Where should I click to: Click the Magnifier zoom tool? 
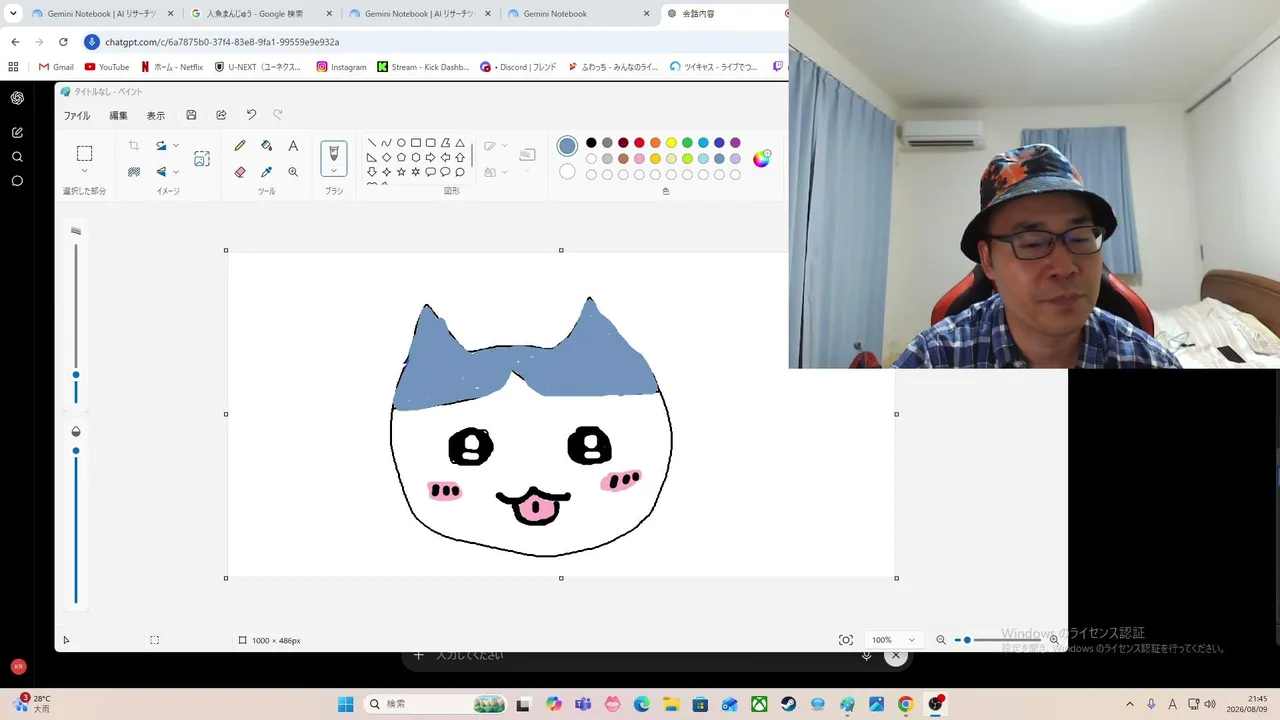[293, 172]
